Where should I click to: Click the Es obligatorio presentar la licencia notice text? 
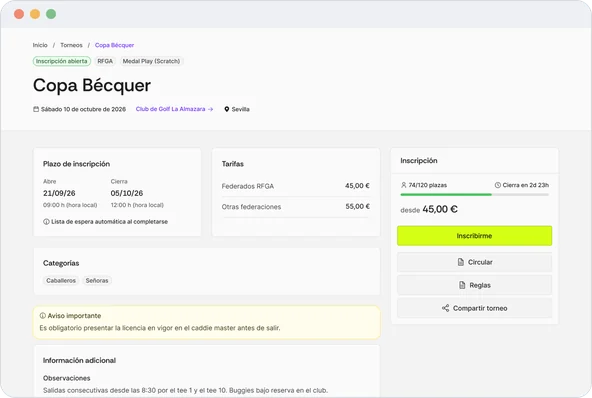point(160,328)
